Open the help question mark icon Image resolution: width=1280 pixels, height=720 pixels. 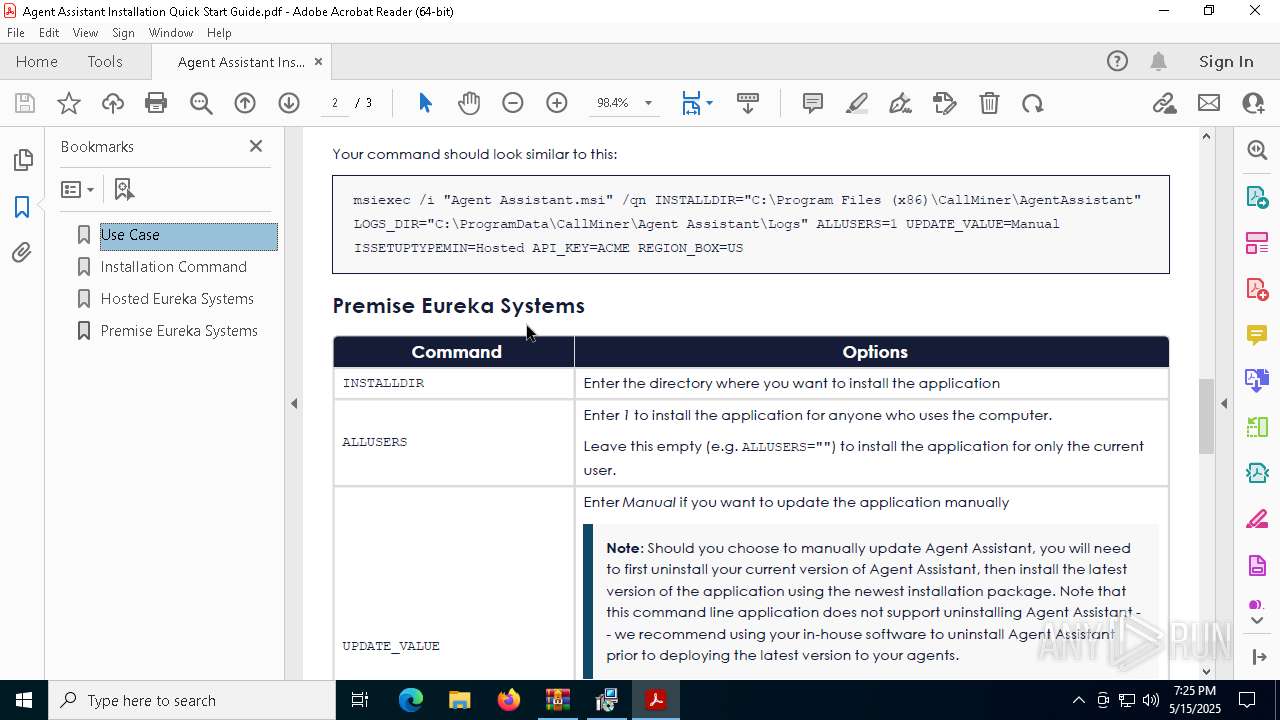pos(1117,62)
